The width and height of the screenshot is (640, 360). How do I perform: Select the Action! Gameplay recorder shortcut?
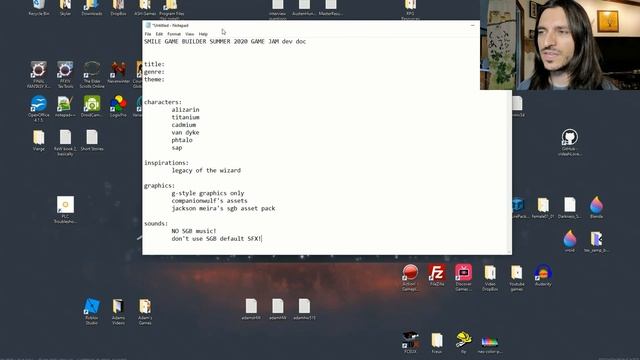pos(410,277)
